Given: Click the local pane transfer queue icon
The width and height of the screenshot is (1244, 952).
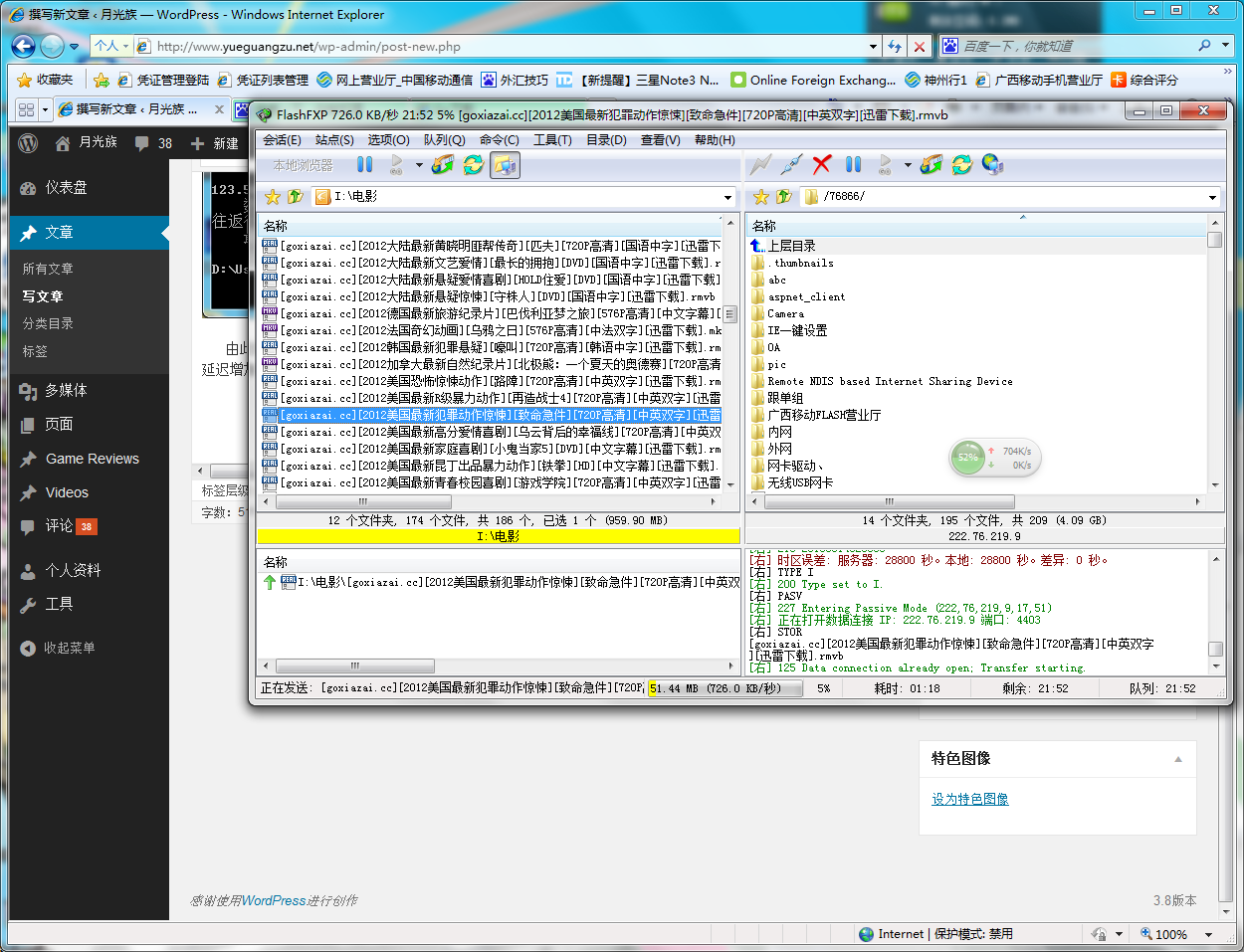Looking at the screenshot, I should 442,165.
